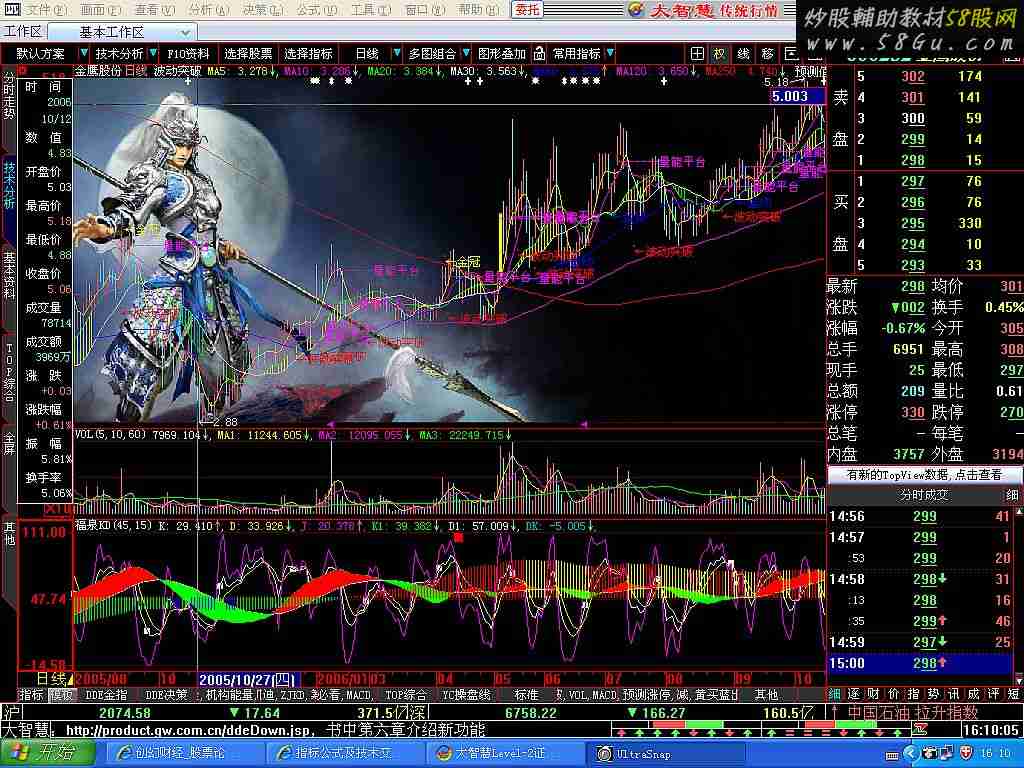This screenshot has width=1024, height=768.
Task: Click the 多图组合 toolbar button
Action: (432, 54)
